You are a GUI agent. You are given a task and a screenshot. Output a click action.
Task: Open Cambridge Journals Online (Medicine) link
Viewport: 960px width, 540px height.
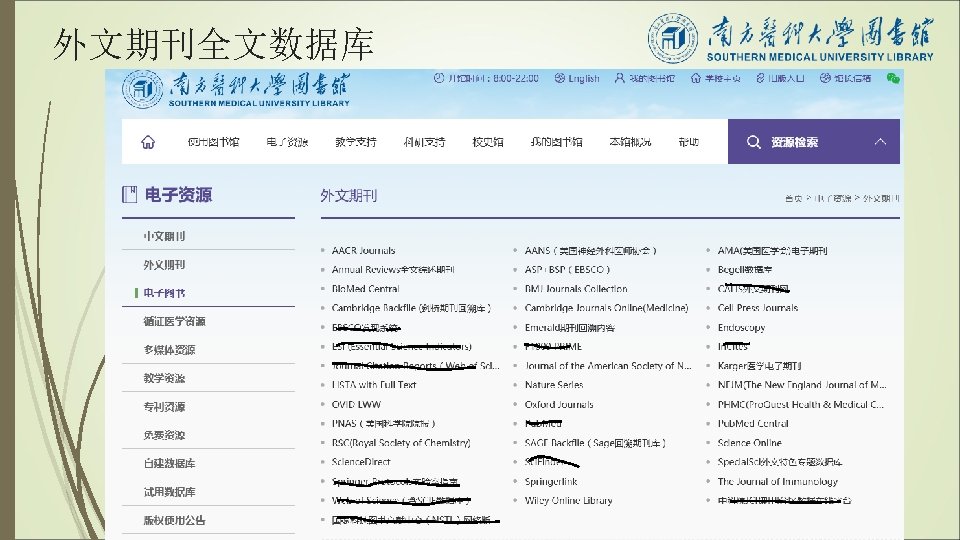click(x=607, y=308)
